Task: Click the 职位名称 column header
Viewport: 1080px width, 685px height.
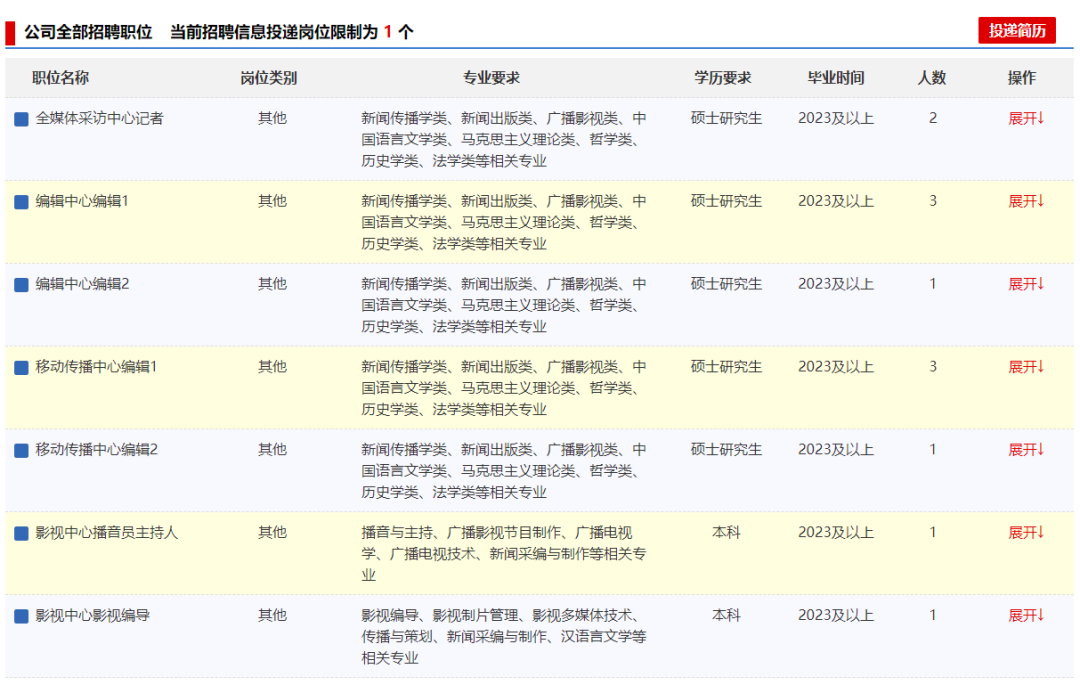Action: pyautogui.click(x=60, y=78)
